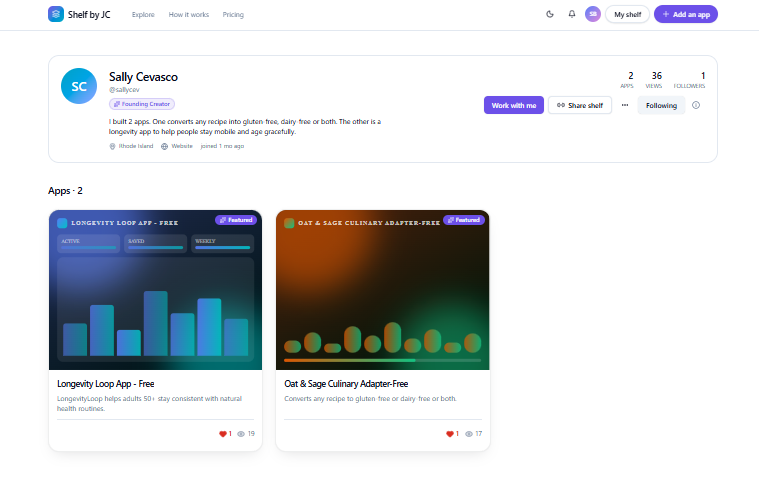759x481 pixels.
Task: Open the three-dots more options menu
Action: click(625, 105)
